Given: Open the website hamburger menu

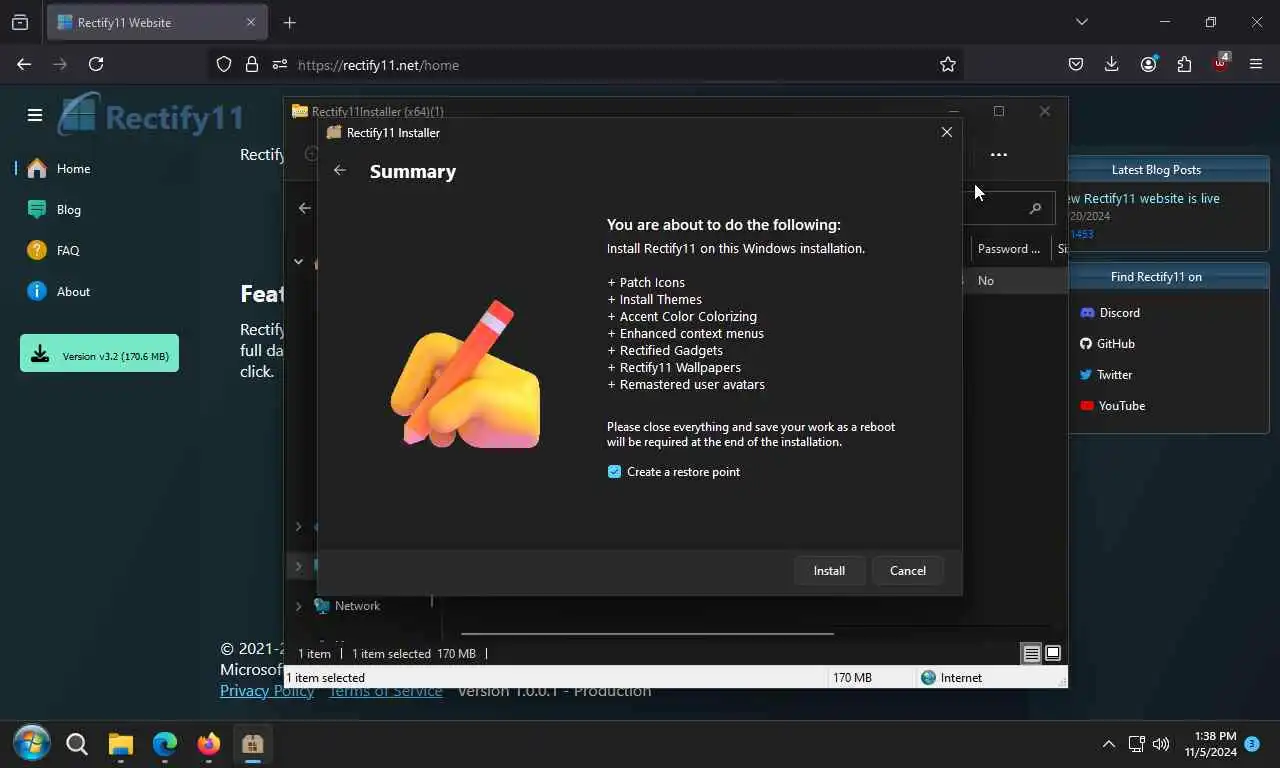Looking at the screenshot, I should pos(35,115).
